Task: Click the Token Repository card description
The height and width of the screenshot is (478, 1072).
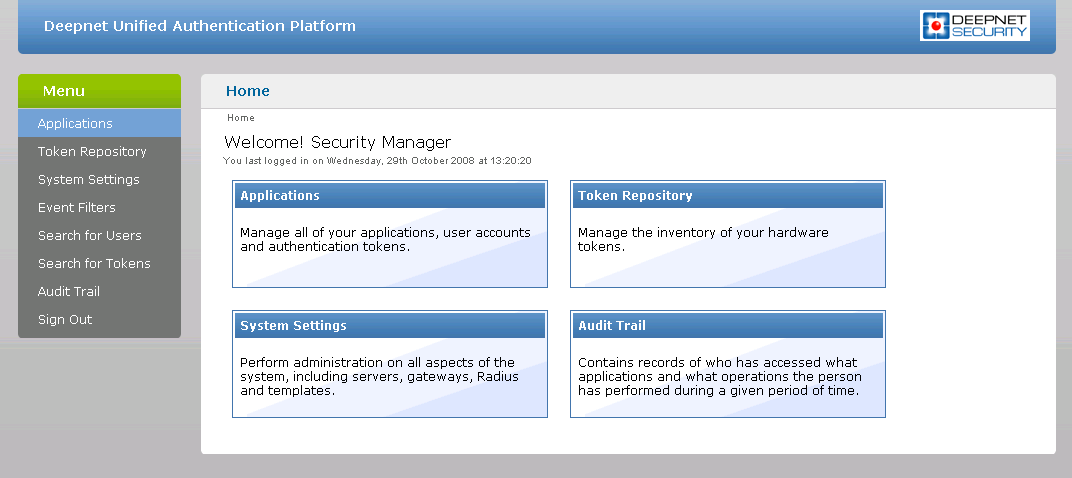Action: coord(702,240)
